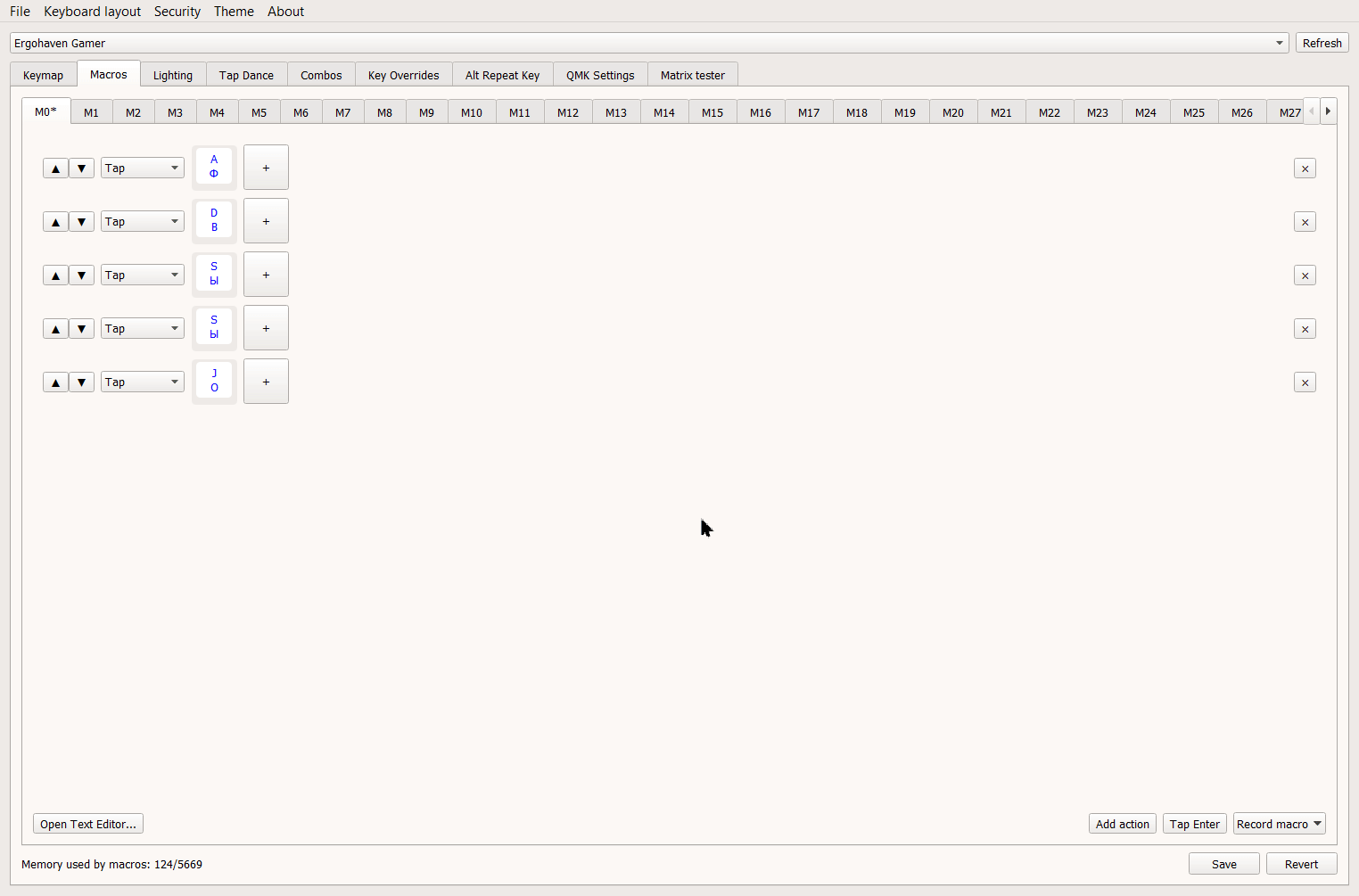The image size is (1359, 896).
Task: Open Tap dropdown in the first row
Action: point(142,169)
